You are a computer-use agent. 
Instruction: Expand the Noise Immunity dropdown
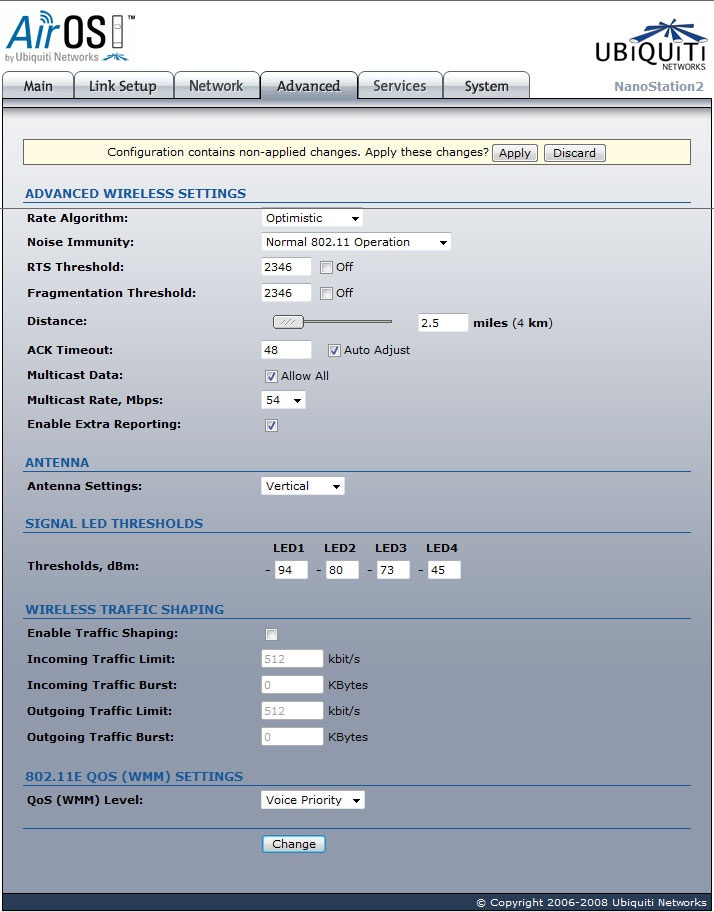coord(355,242)
